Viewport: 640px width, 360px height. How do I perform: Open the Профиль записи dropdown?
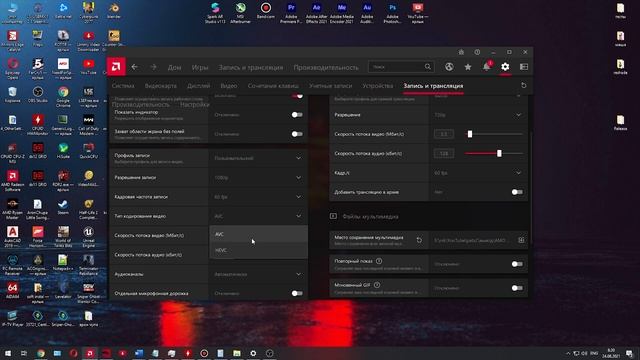[x=258, y=158]
